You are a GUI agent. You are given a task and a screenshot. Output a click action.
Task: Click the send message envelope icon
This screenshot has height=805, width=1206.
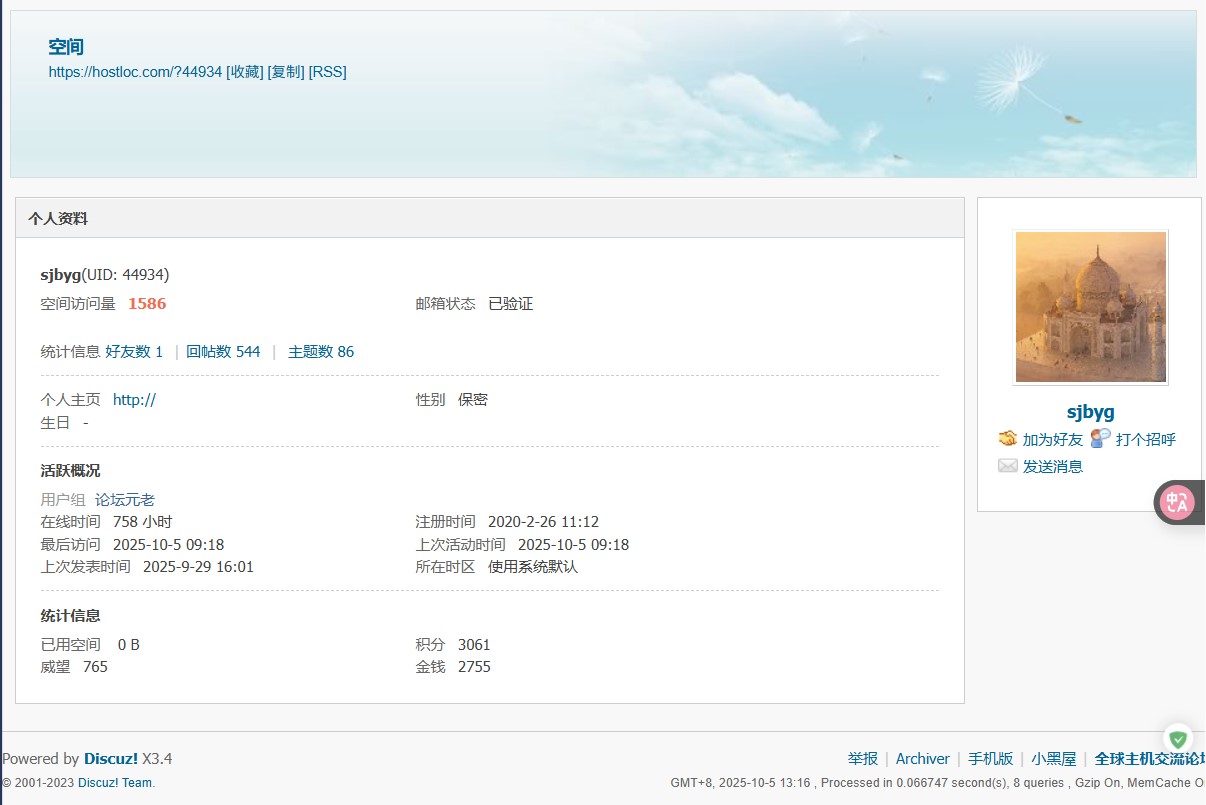pyautogui.click(x=1008, y=466)
